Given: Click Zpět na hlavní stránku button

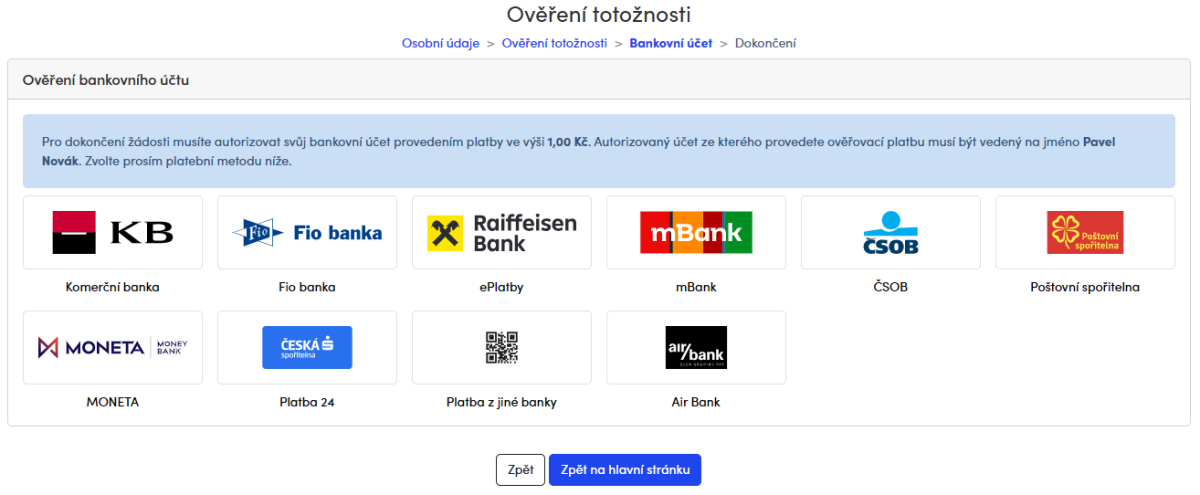Looking at the screenshot, I should pos(625,470).
